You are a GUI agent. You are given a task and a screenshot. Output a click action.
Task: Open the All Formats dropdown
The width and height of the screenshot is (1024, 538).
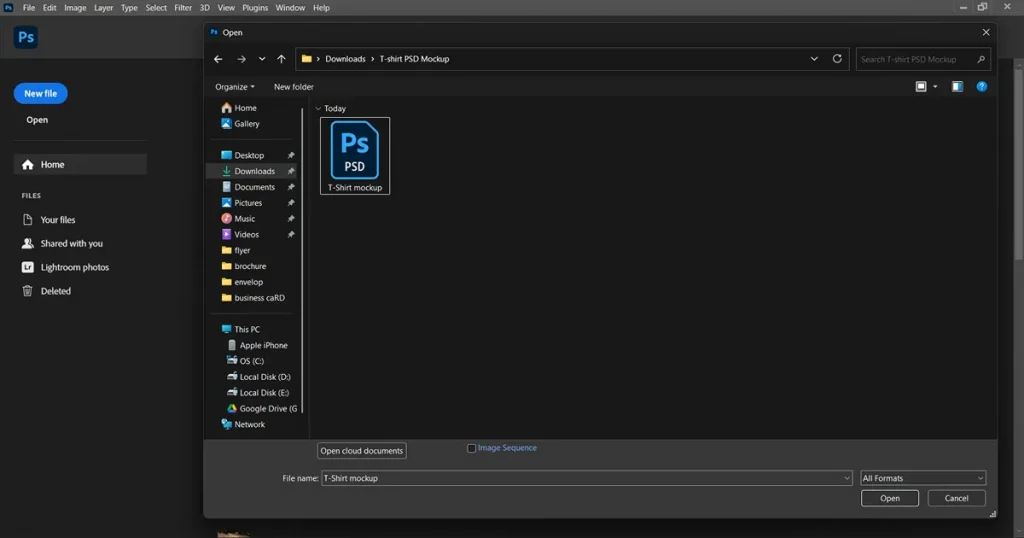tap(923, 478)
